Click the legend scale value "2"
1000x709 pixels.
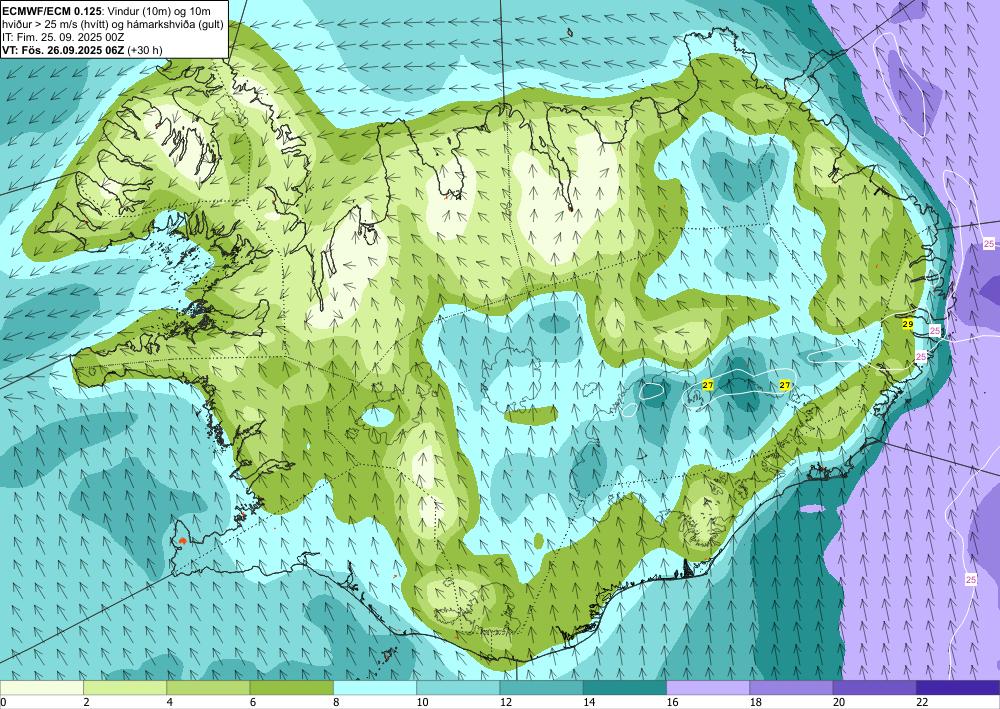coord(86,702)
